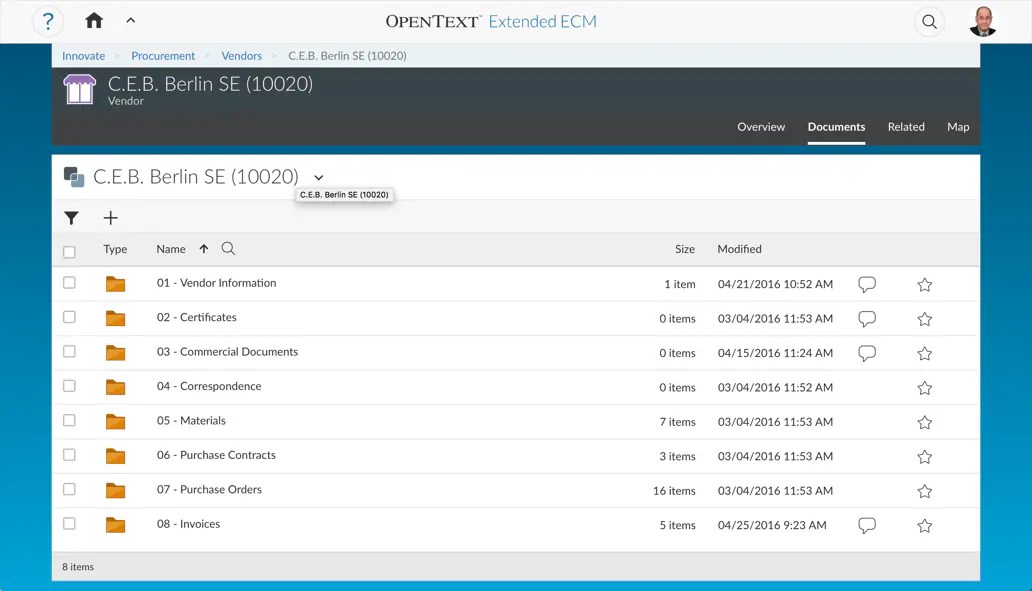
Task: Click the ascending sort arrow on Name
Action: click(x=203, y=248)
